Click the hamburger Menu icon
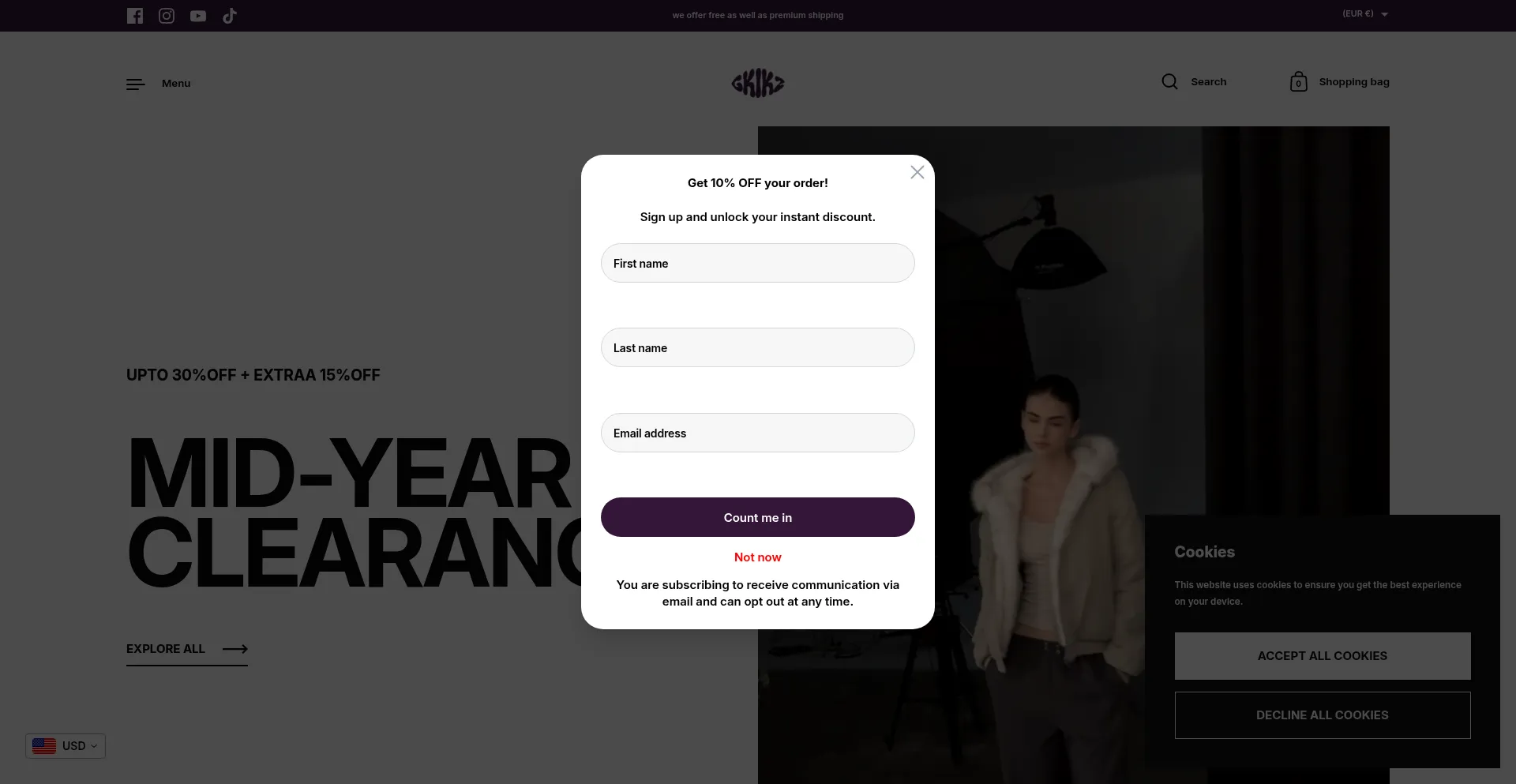Screen dimensions: 1516x784 (136, 84)
